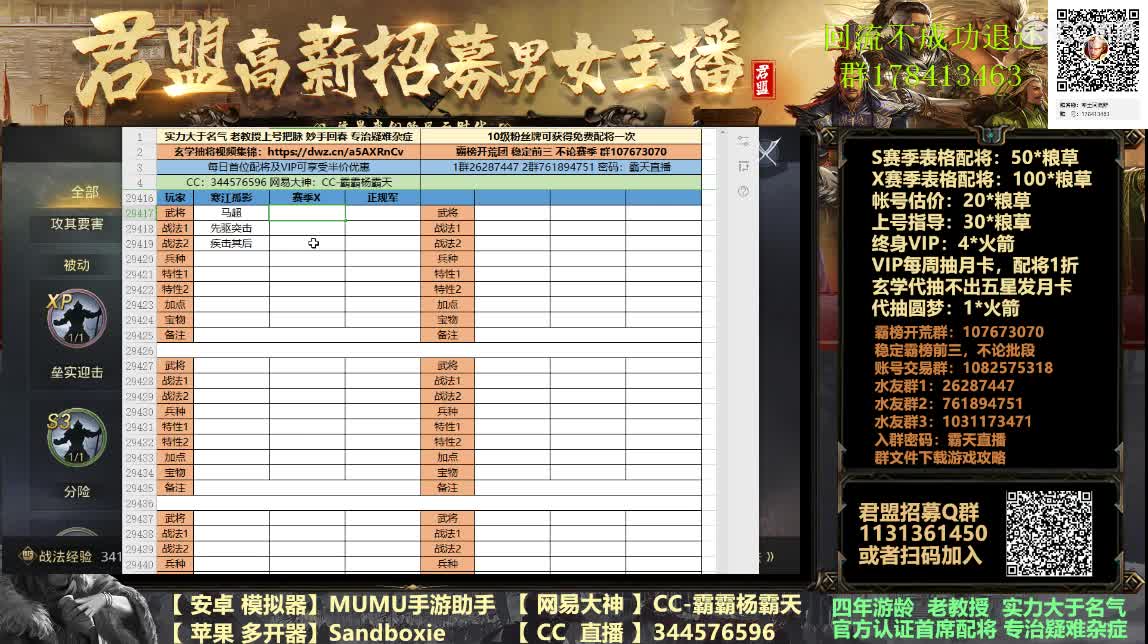Select the cell containing 疾击其后
Screen dimensions: 1148x644
click(231, 244)
